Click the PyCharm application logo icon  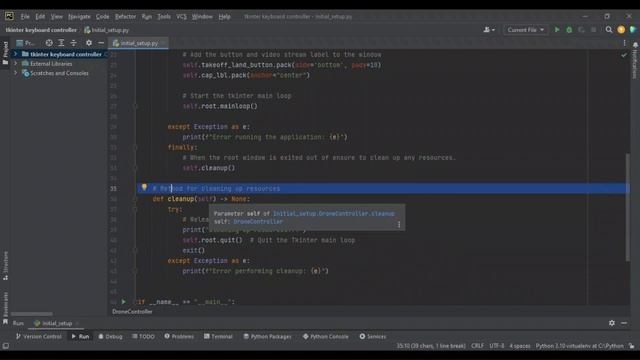[x=9, y=16]
